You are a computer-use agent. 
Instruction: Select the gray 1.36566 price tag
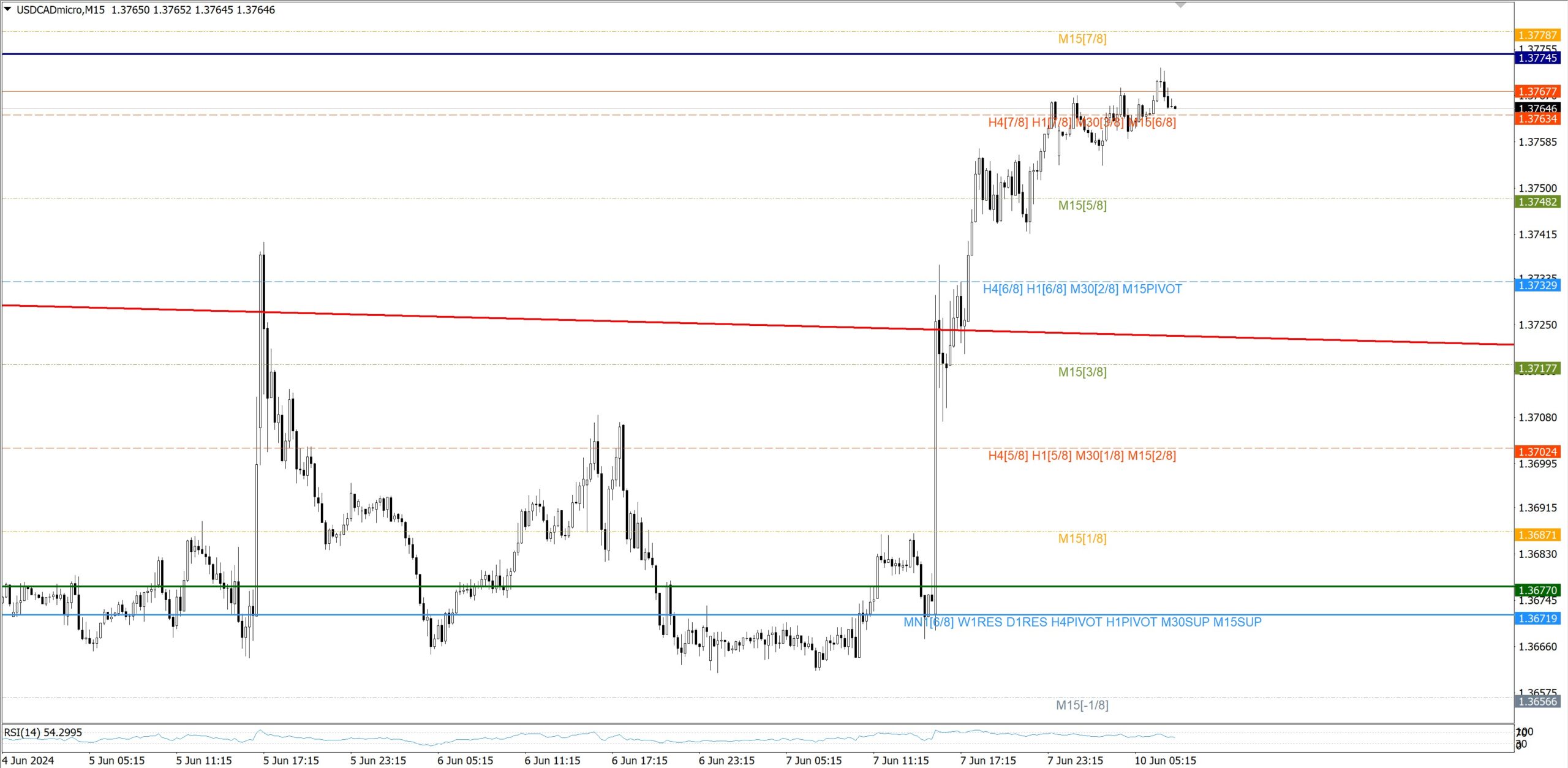pyautogui.click(x=1537, y=701)
